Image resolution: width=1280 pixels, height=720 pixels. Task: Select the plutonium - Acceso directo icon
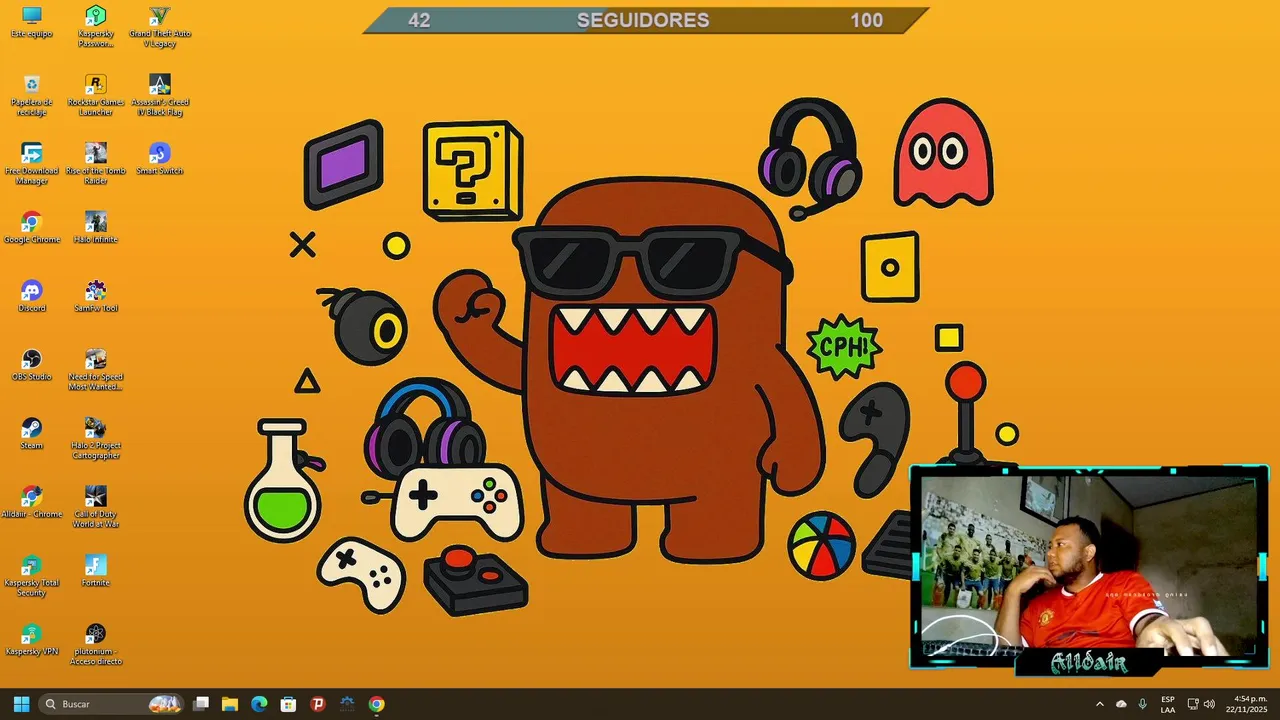click(96, 645)
